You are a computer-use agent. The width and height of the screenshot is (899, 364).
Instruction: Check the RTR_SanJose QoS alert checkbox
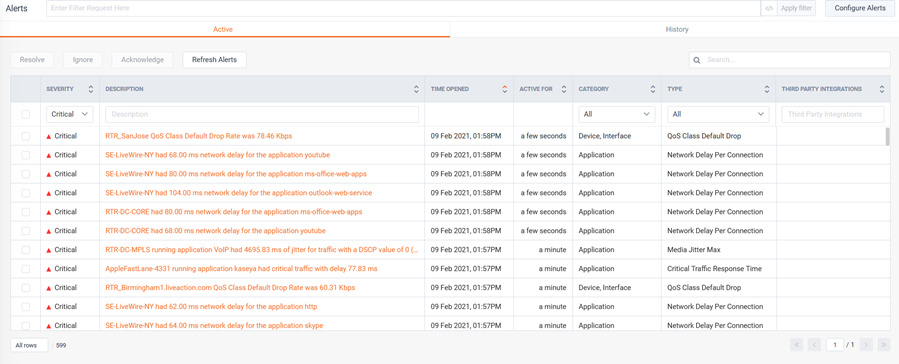click(25, 136)
